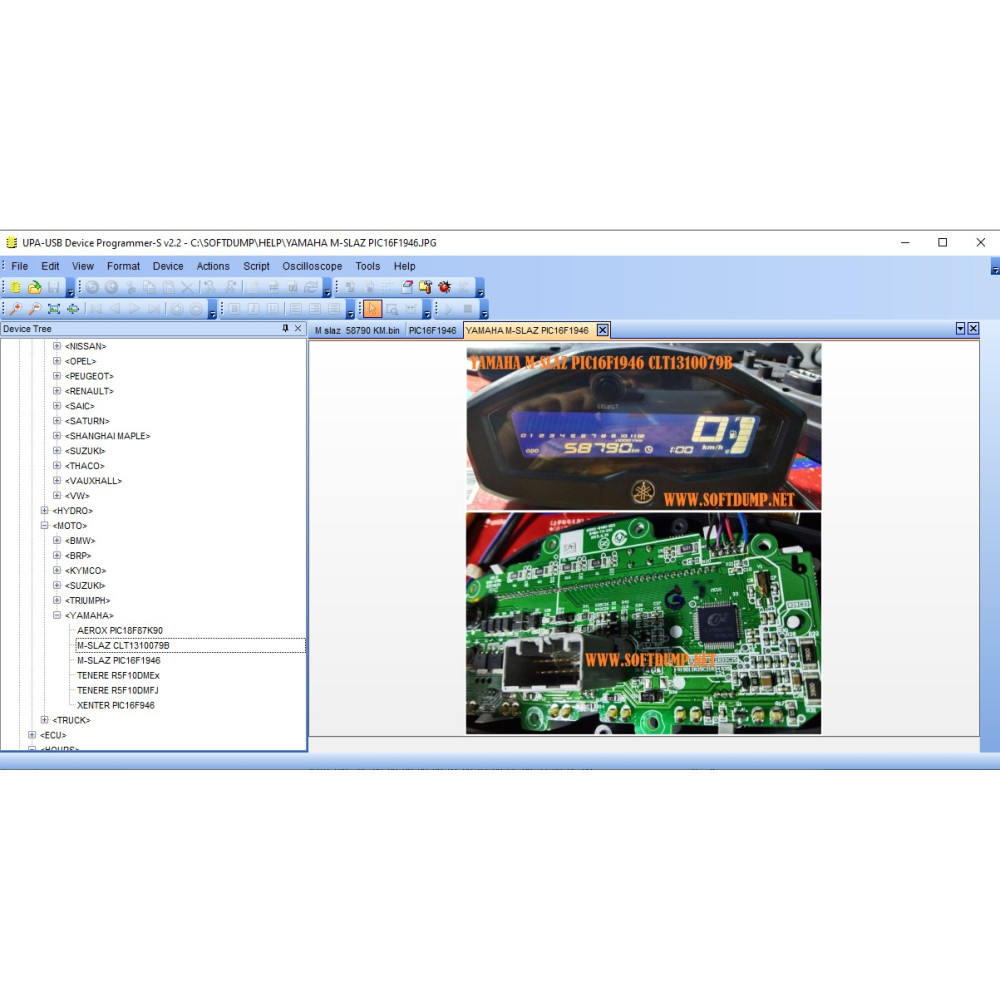Click the Run script play icon
This screenshot has height=1000, width=1000.
(x=448, y=309)
